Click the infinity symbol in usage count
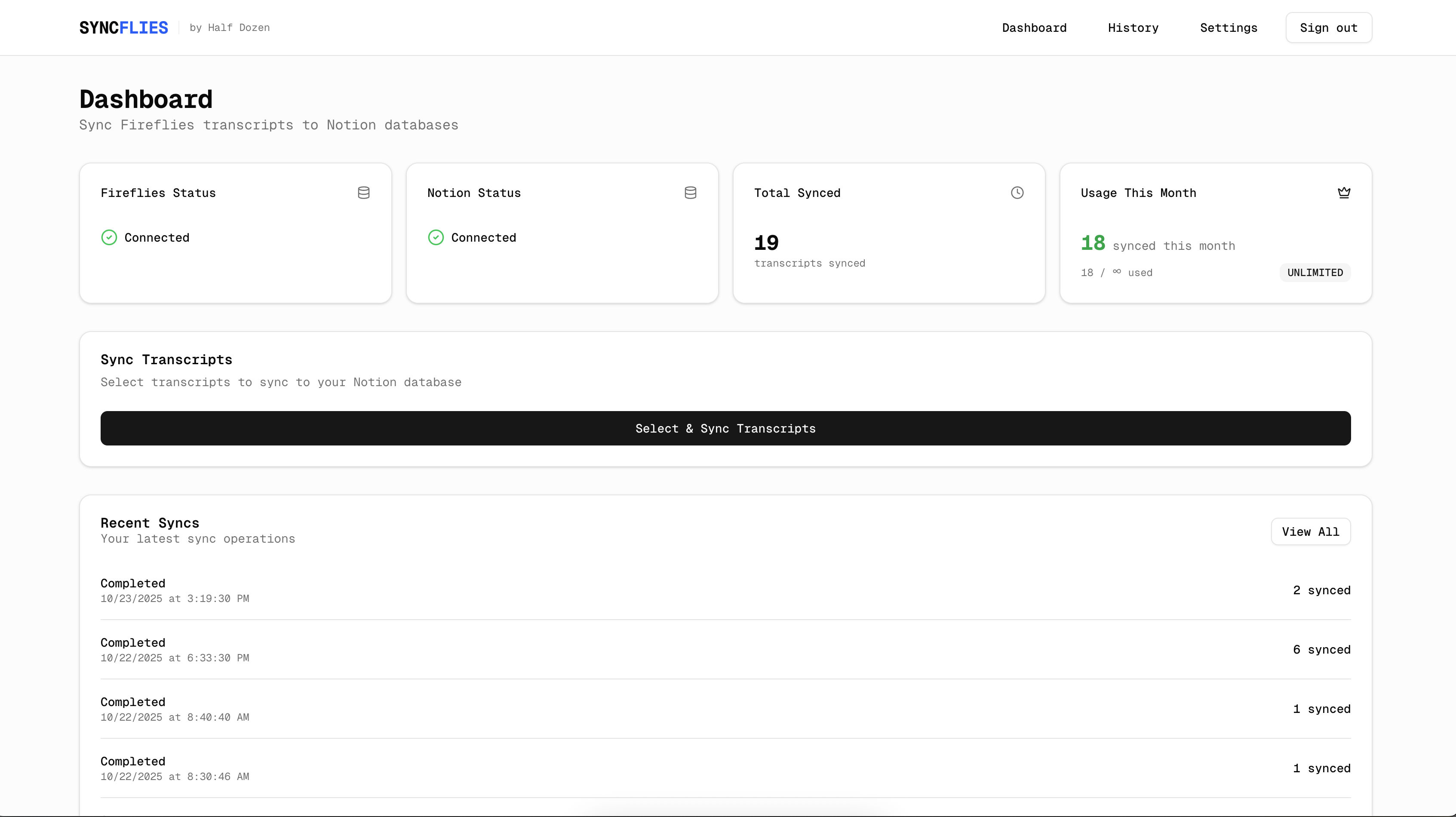 click(x=1116, y=272)
